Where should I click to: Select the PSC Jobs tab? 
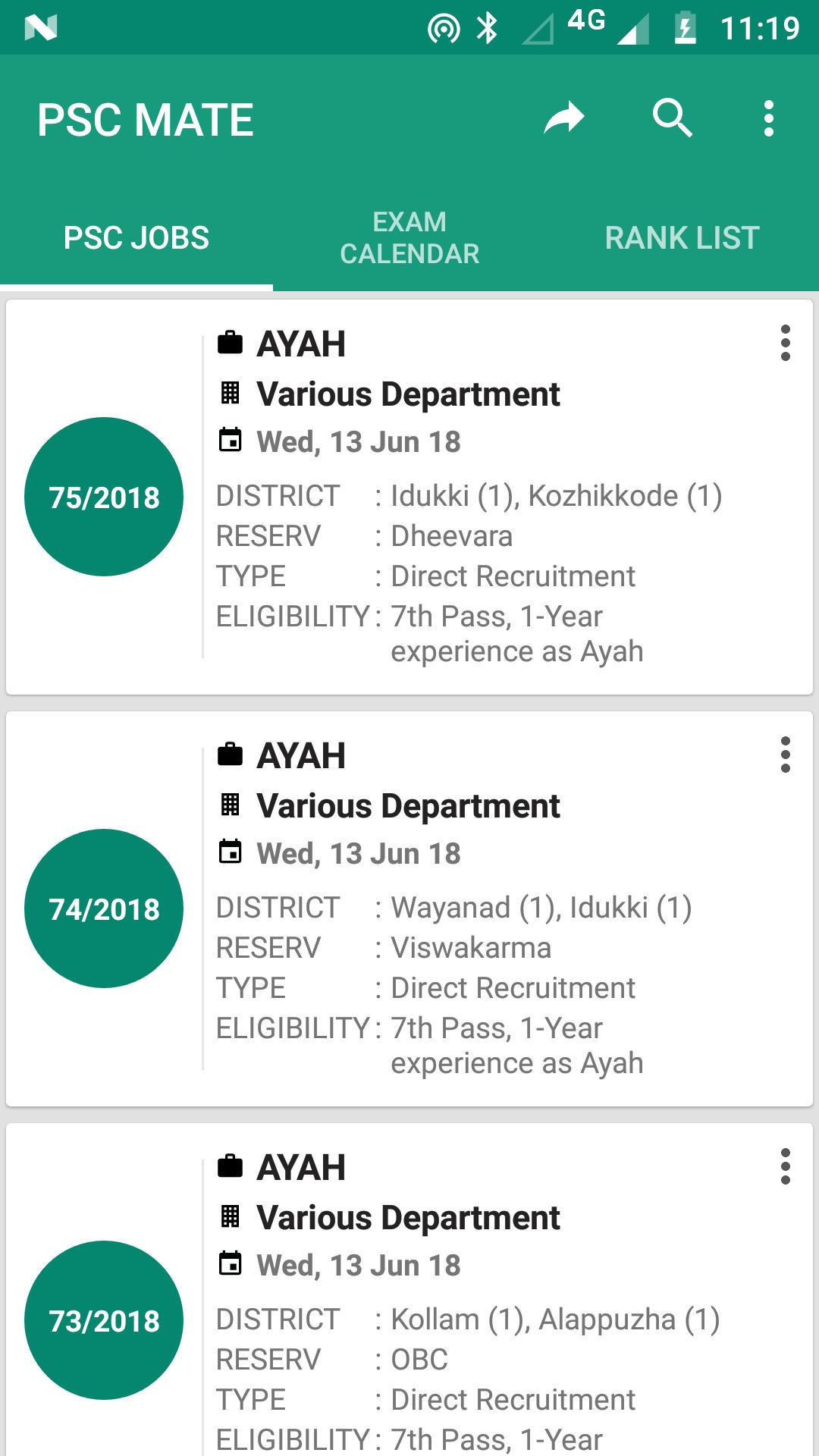pos(136,237)
